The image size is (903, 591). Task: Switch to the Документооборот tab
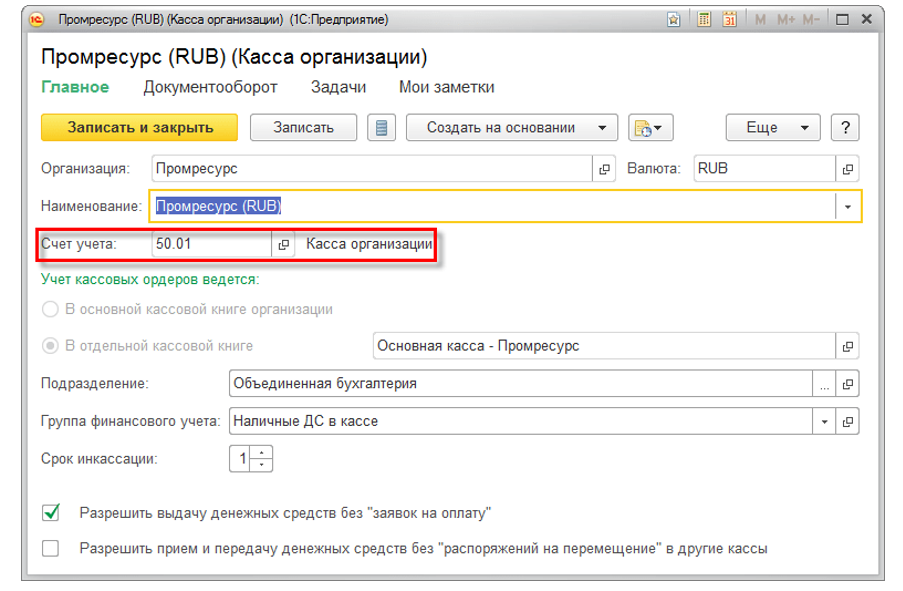coord(210,87)
